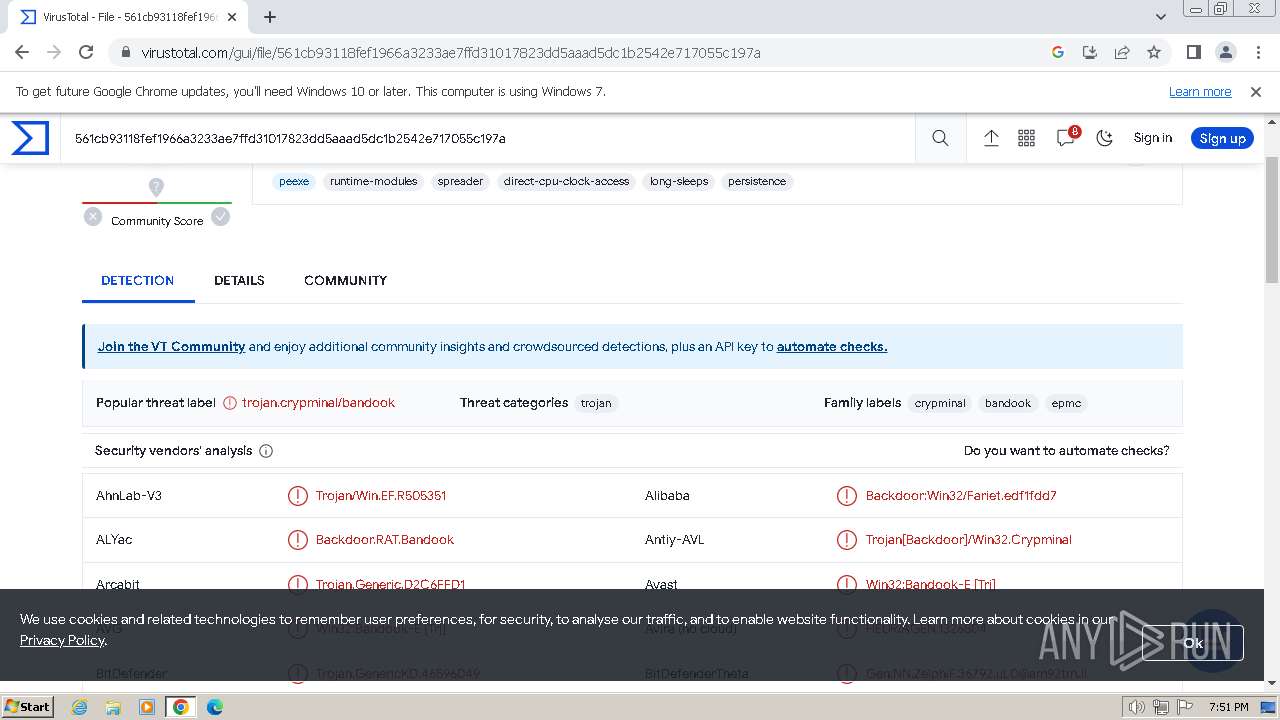Dismiss the Chrome update notice
1280x720 pixels.
coord(1256,91)
